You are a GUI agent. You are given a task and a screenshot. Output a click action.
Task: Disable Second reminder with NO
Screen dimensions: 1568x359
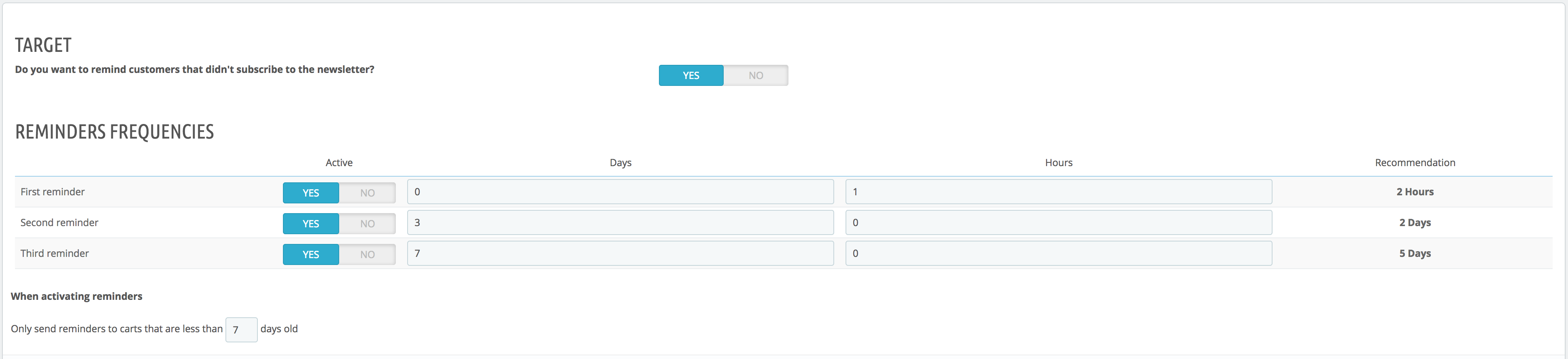click(367, 224)
